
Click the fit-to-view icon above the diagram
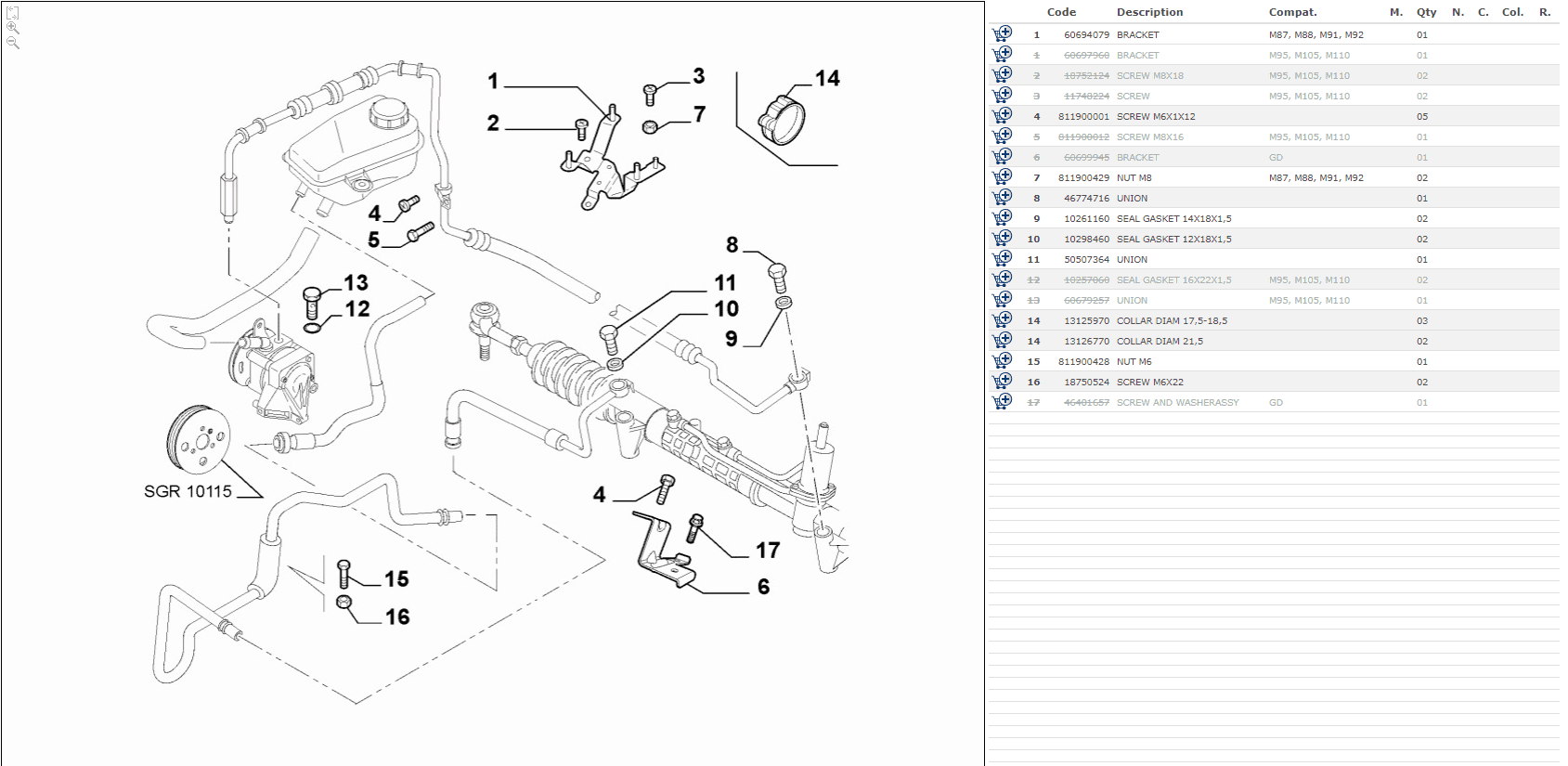(13, 13)
